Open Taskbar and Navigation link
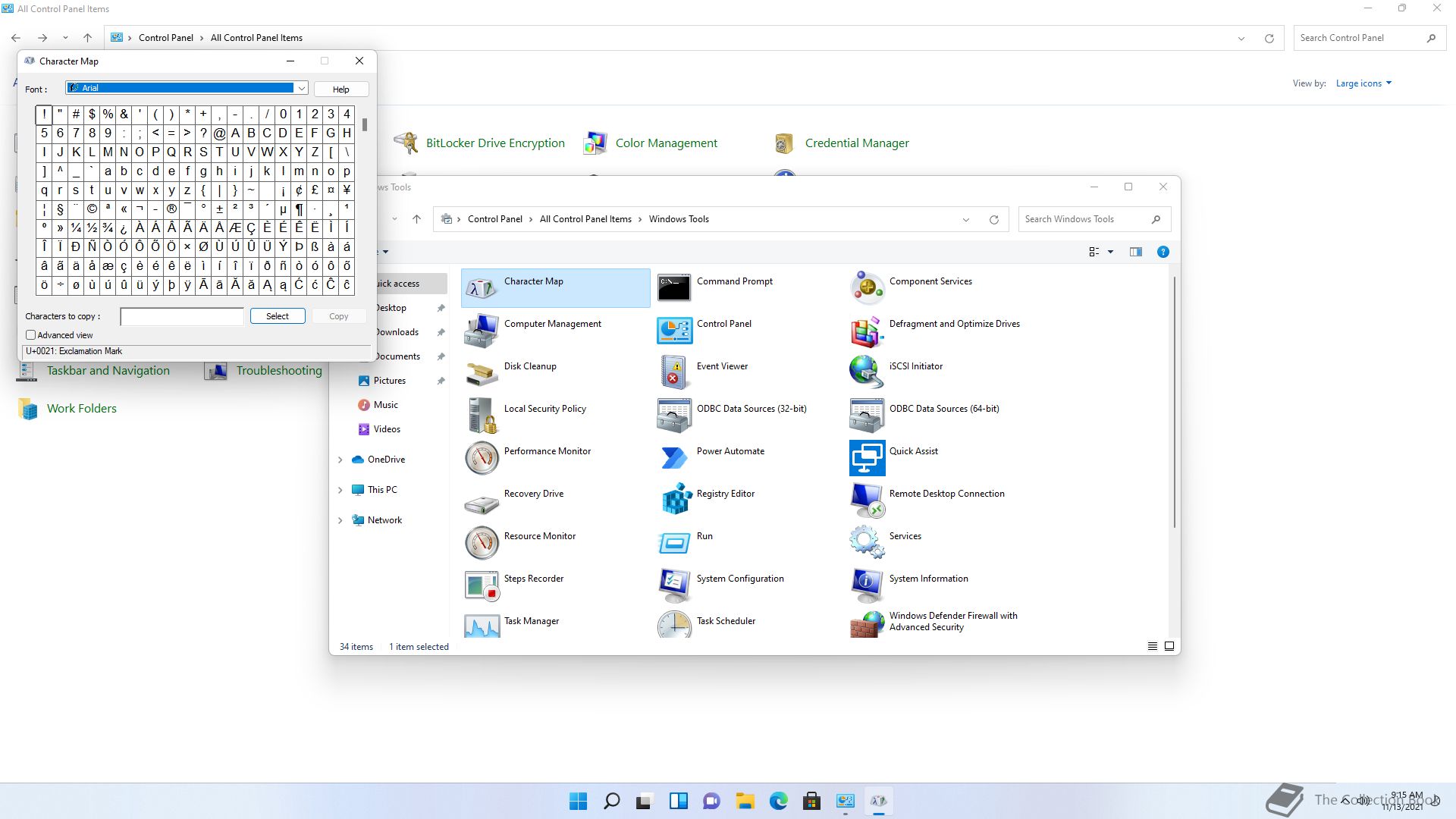Viewport: 1456px width, 819px height. coord(108,371)
